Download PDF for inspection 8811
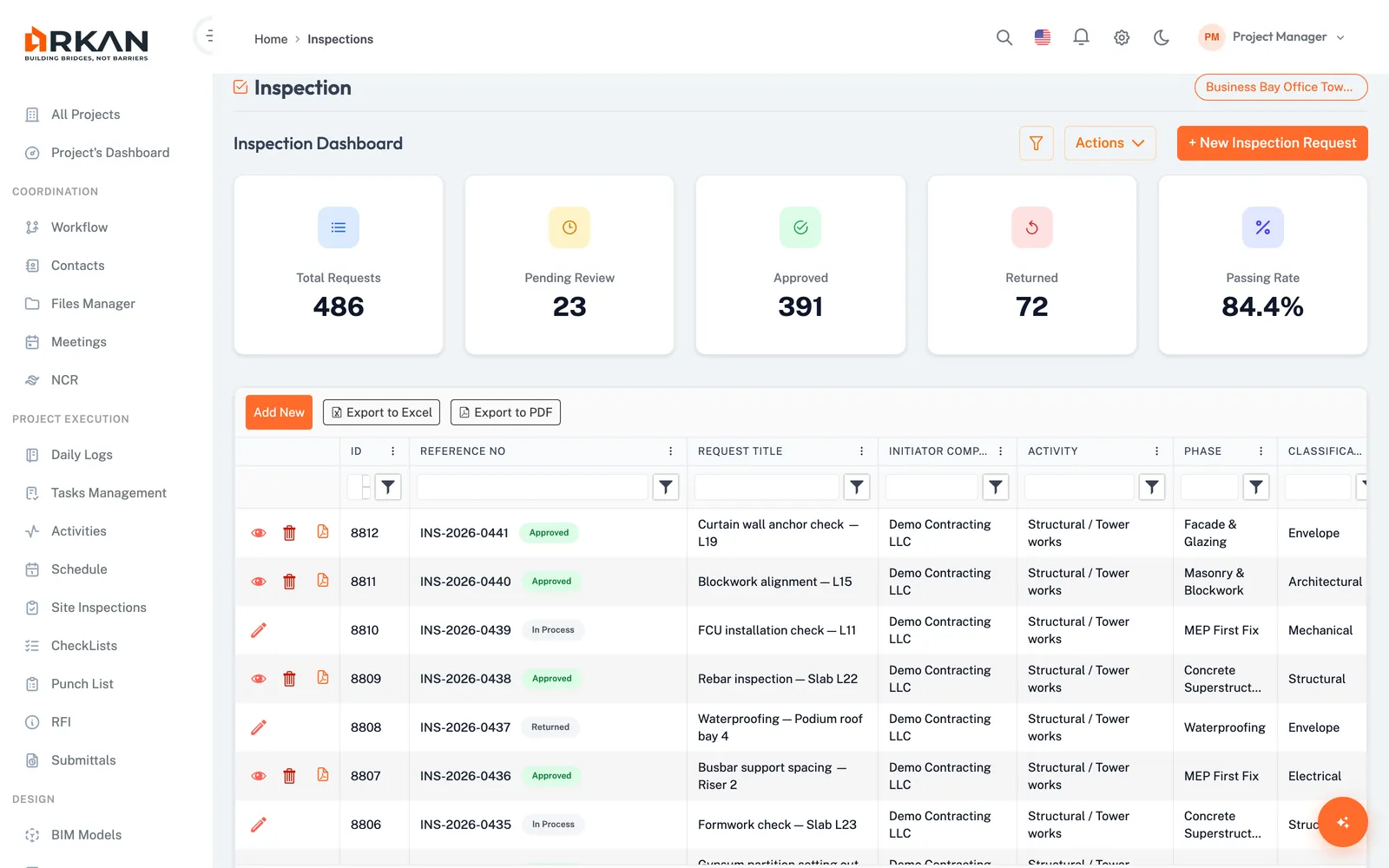This screenshot has width=1389, height=868. click(x=323, y=581)
